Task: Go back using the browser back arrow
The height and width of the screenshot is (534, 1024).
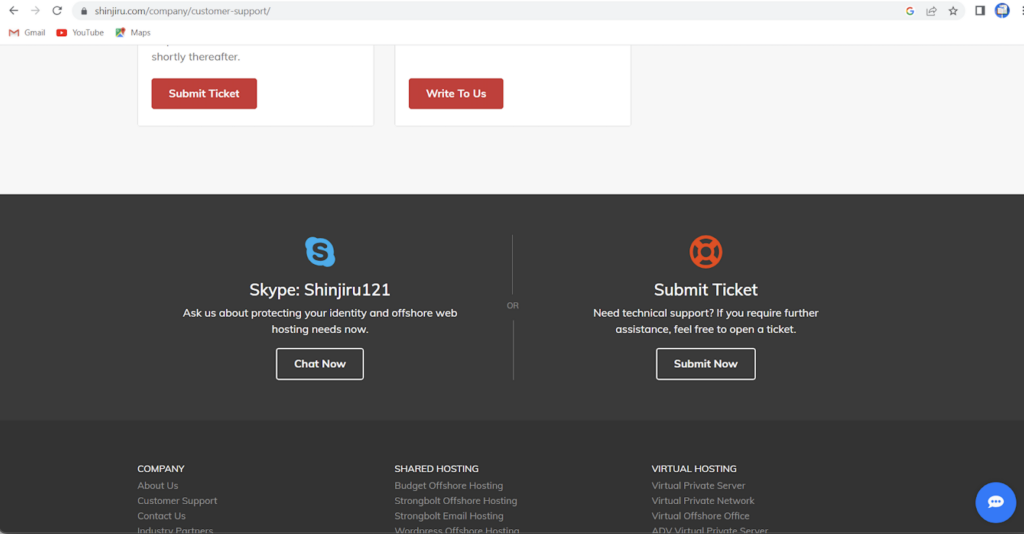Action: tap(13, 11)
